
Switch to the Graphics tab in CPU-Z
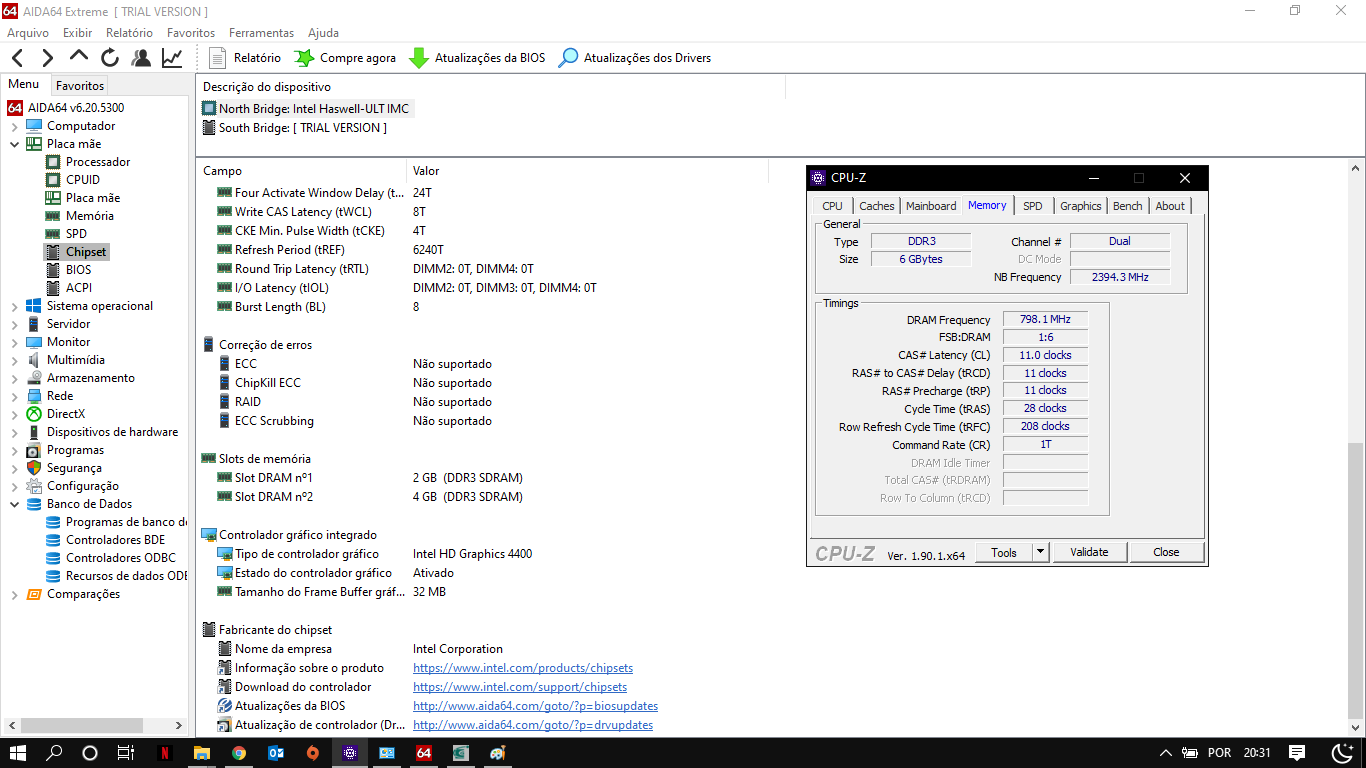click(x=1081, y=206)
